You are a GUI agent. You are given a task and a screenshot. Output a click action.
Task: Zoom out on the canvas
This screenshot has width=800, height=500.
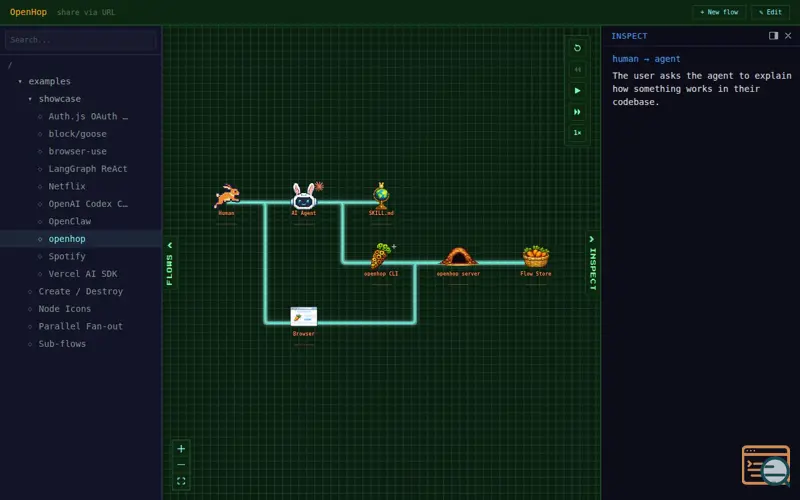pos(181,465)
